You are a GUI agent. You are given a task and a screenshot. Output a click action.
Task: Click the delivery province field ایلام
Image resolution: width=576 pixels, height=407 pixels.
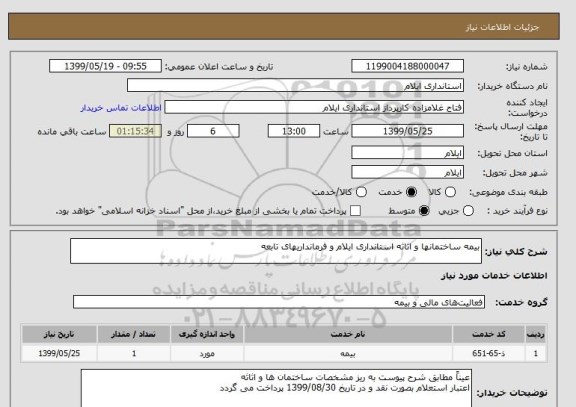(407, 153)
